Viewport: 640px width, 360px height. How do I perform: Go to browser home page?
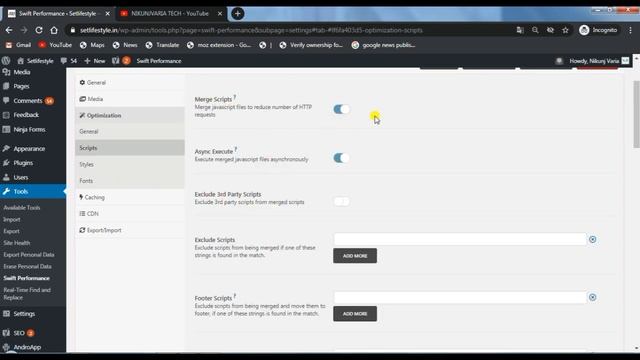54,30
